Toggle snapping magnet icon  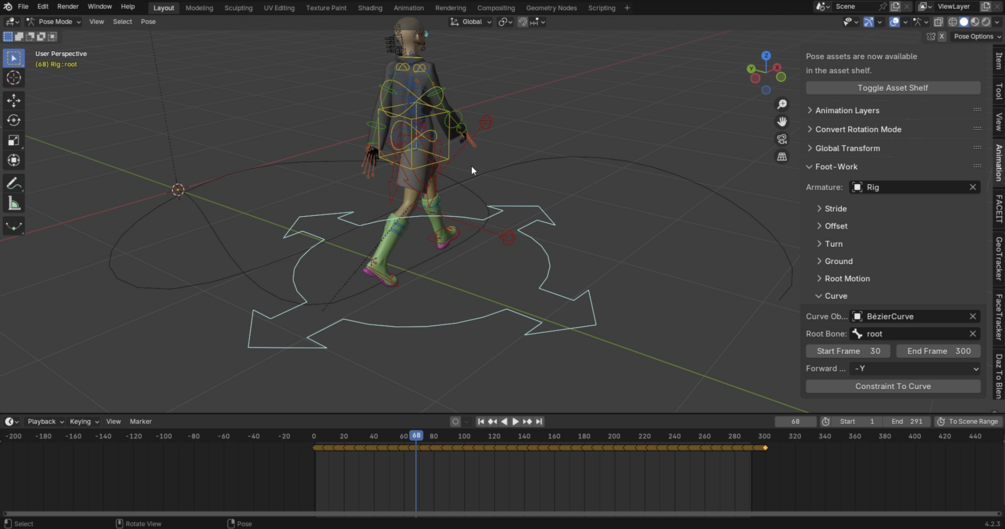pos(523,22)
